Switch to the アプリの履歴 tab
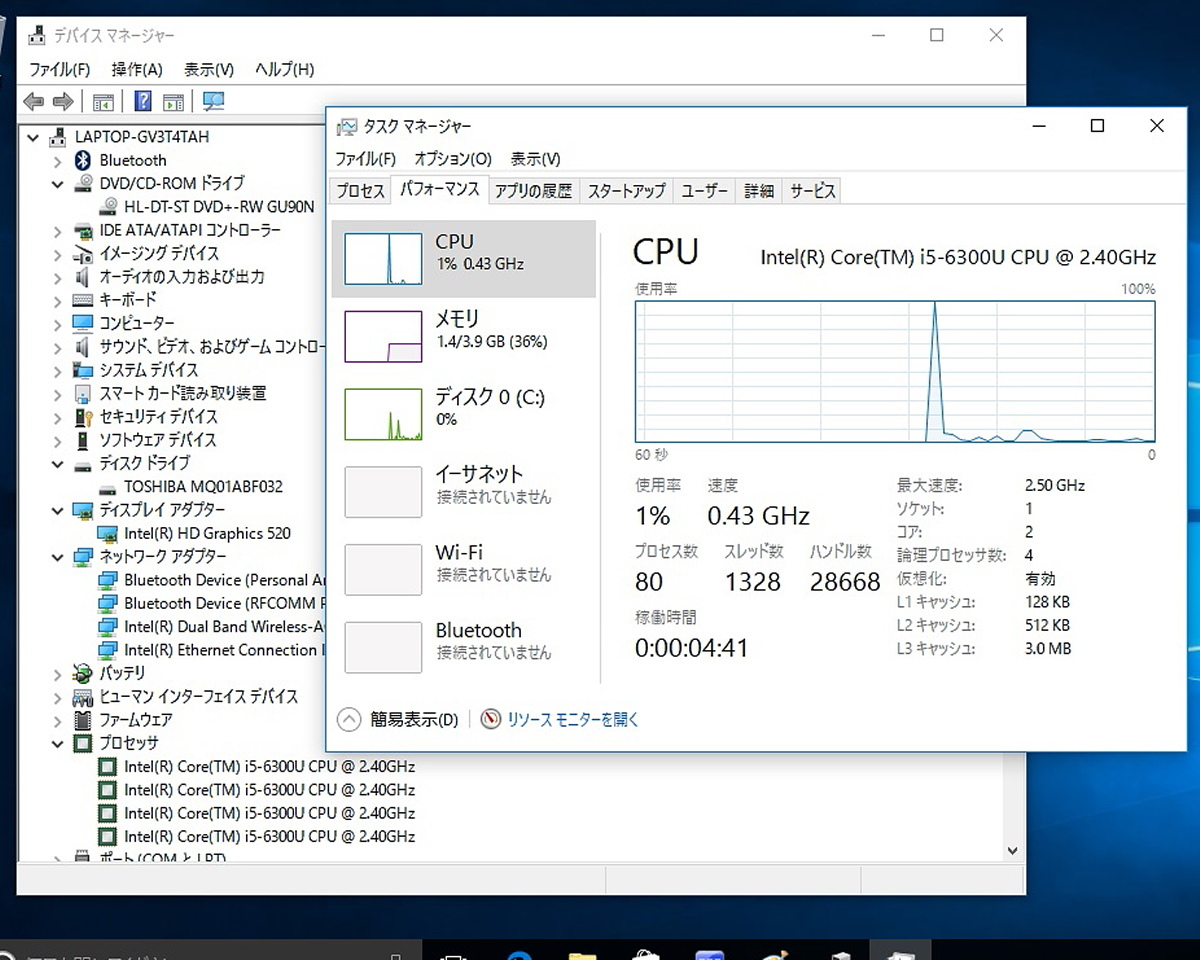This screenshot has height=960, width=1200. point(533,191)
